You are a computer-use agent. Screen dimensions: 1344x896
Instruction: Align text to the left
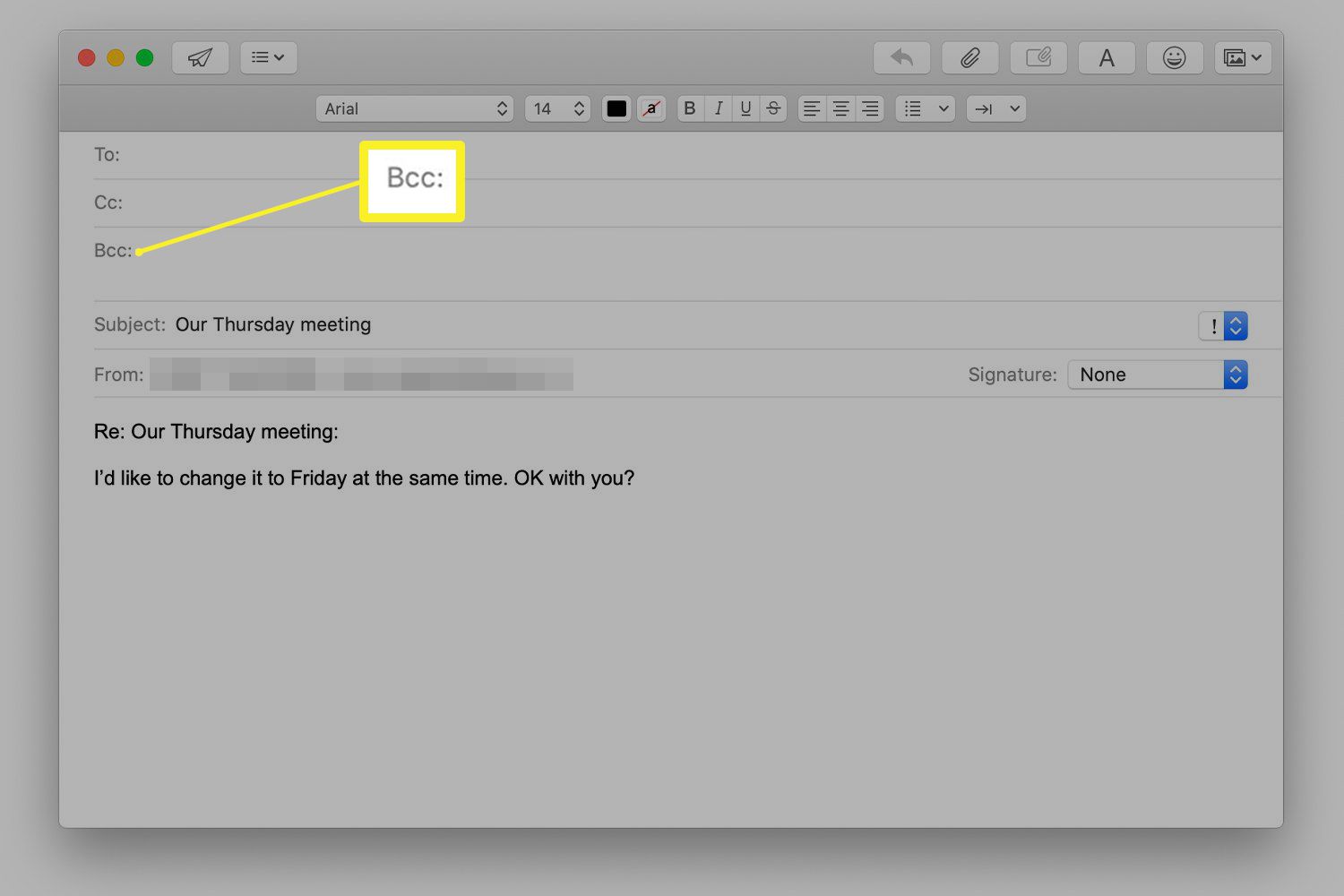click(x=812, y=108)
